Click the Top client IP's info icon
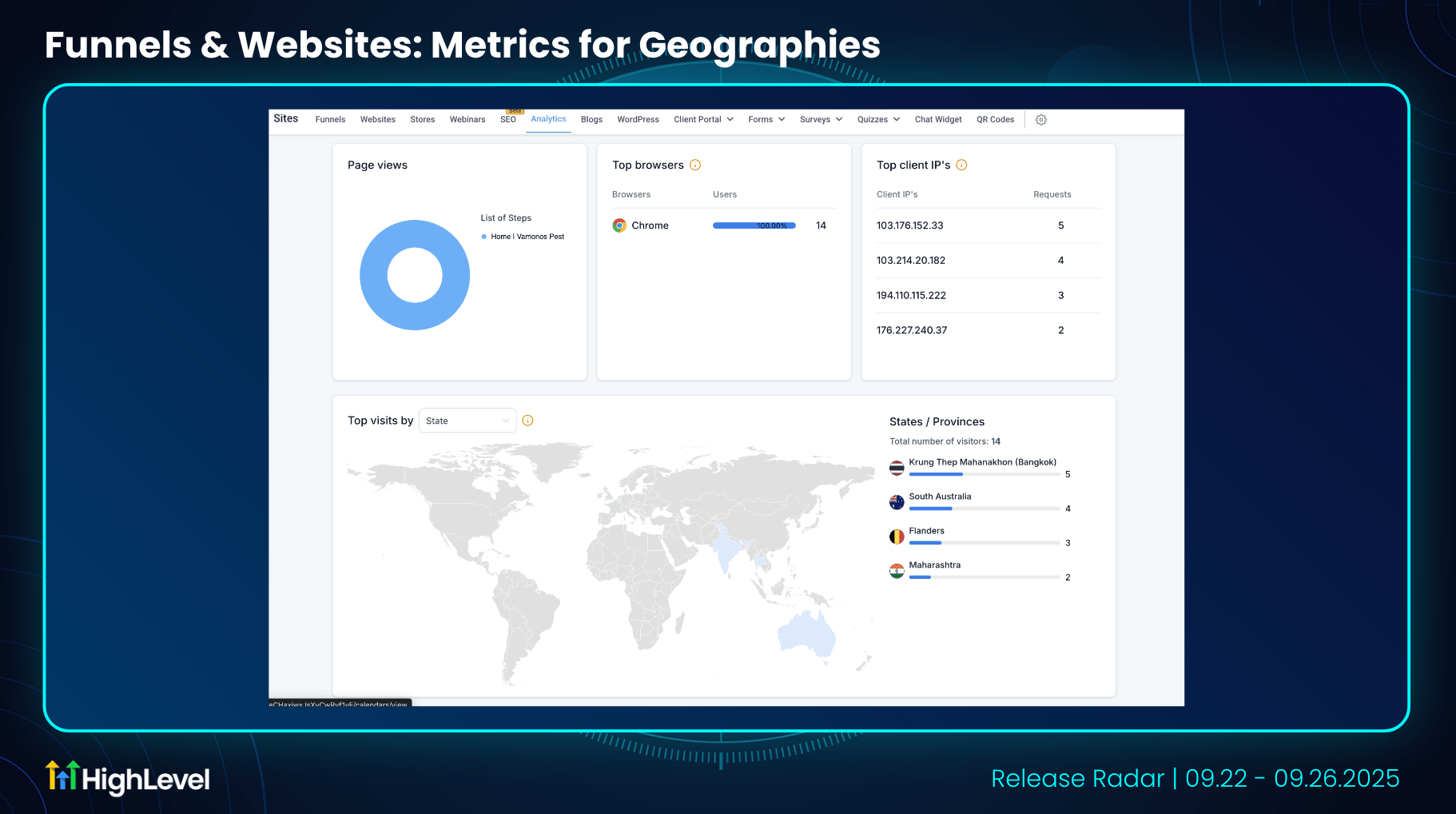The width and height of the screenshot is (1456, 814). [x=961, y=166]
